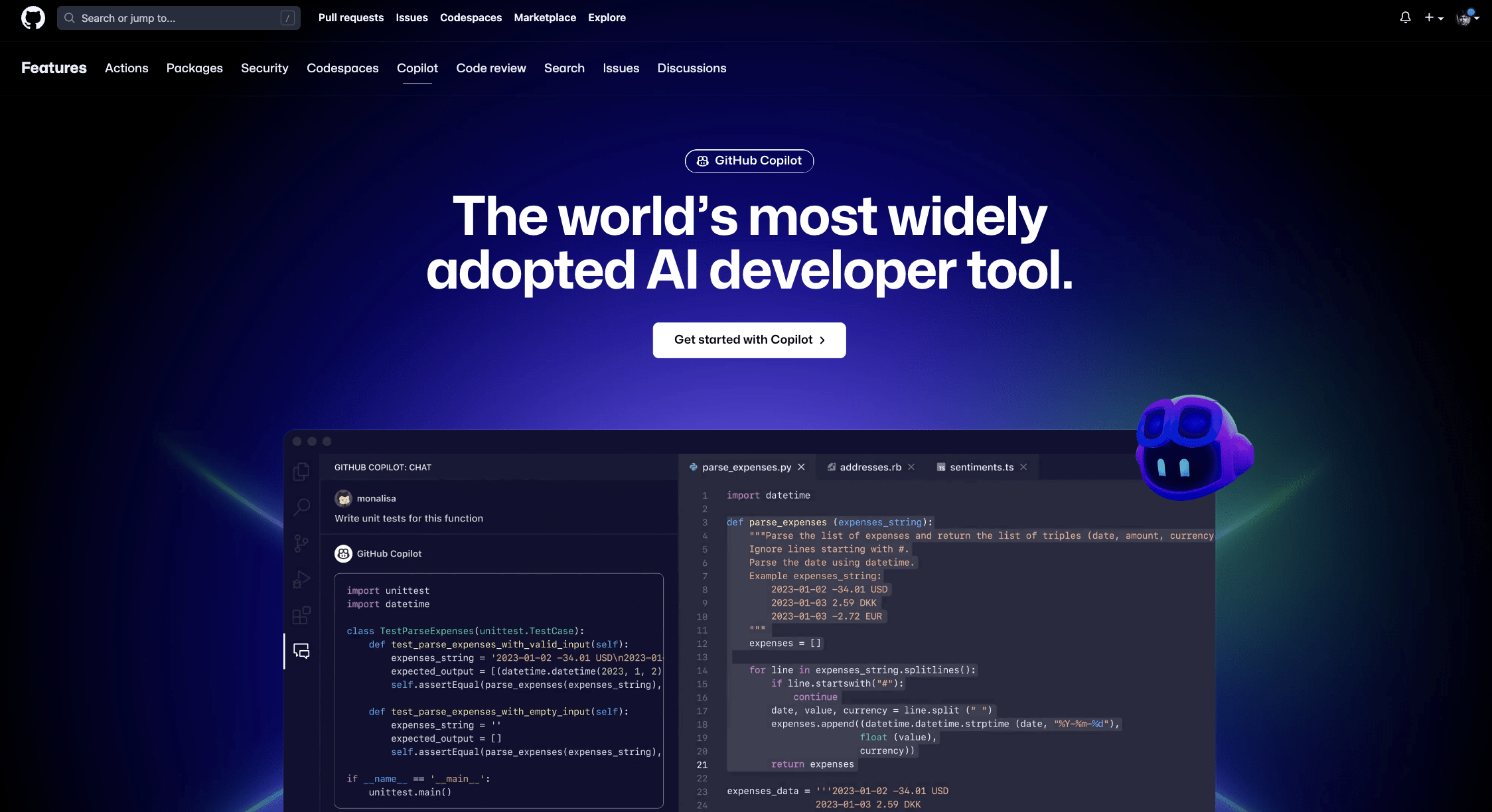Open Explore link
The height and width of the screenshot is (812, 1492).
click(x=607, y=18)
